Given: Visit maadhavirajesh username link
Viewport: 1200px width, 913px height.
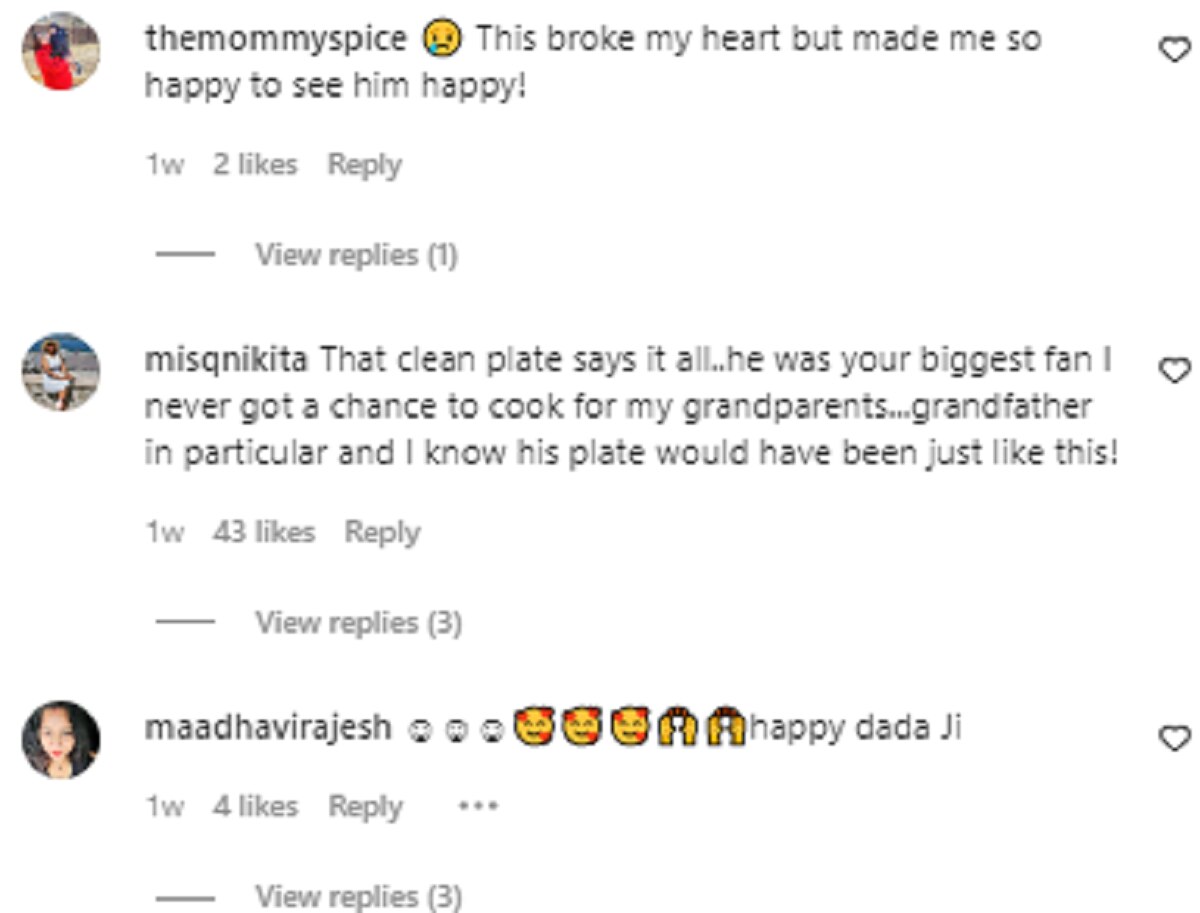Looking at the screenshot, I should (268, 728).
